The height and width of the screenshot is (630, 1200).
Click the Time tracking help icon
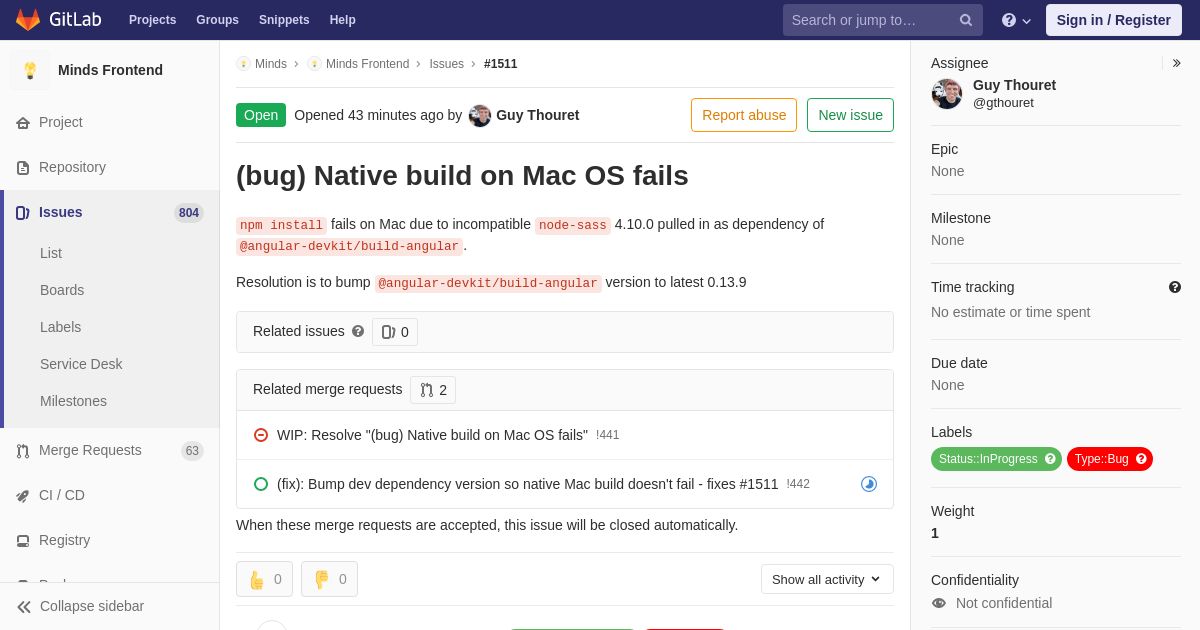tap(1175, 287)
